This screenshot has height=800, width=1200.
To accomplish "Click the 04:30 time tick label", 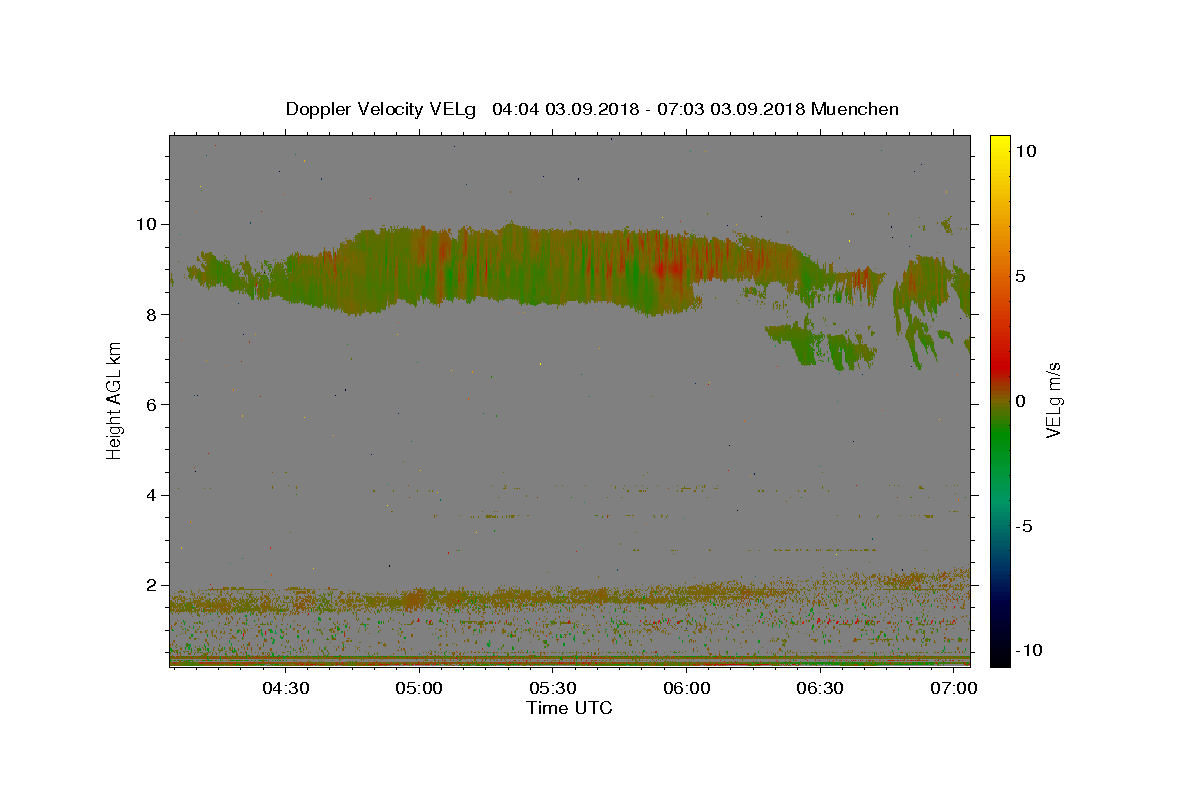I will 284,689.
